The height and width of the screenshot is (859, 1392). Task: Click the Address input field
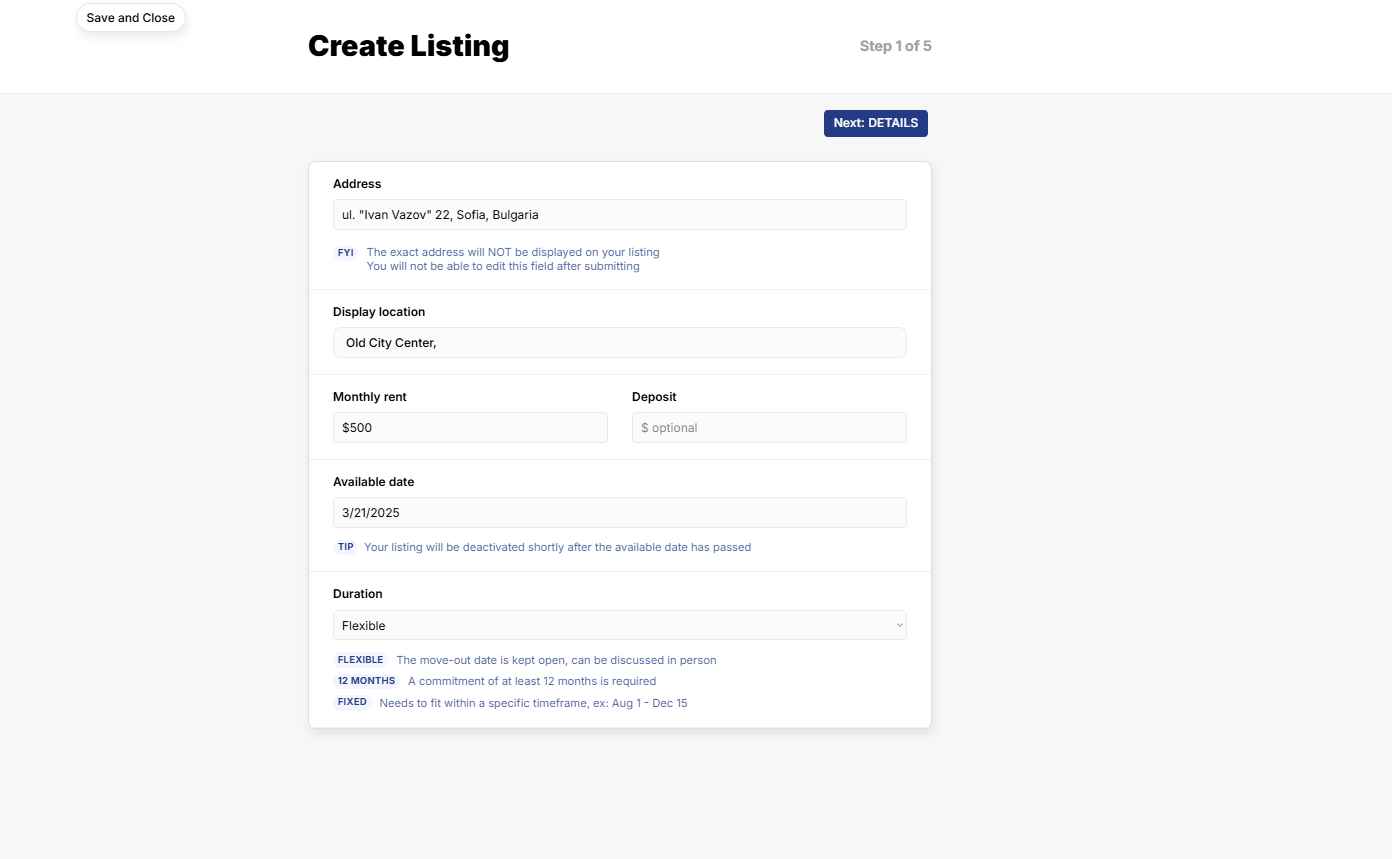pos(619,215)
